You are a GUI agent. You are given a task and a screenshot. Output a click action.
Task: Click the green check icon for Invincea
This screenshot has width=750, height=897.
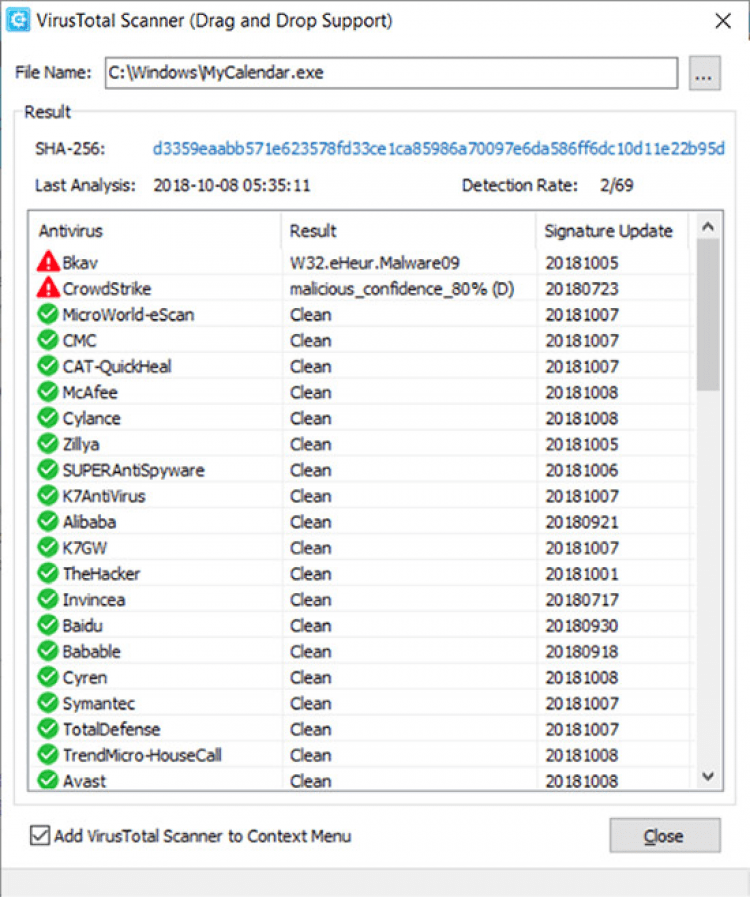click(x=48, y=599)
